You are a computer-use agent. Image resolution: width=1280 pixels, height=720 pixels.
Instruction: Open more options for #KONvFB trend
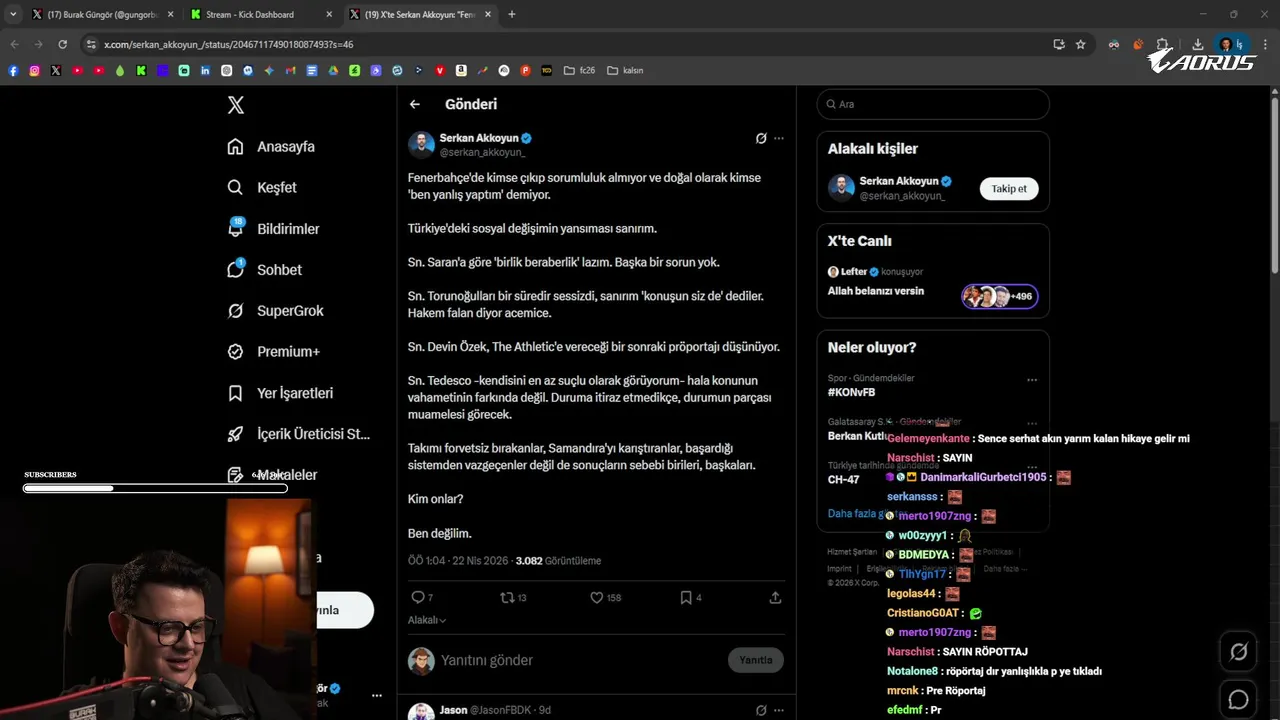coord(1032,380)
